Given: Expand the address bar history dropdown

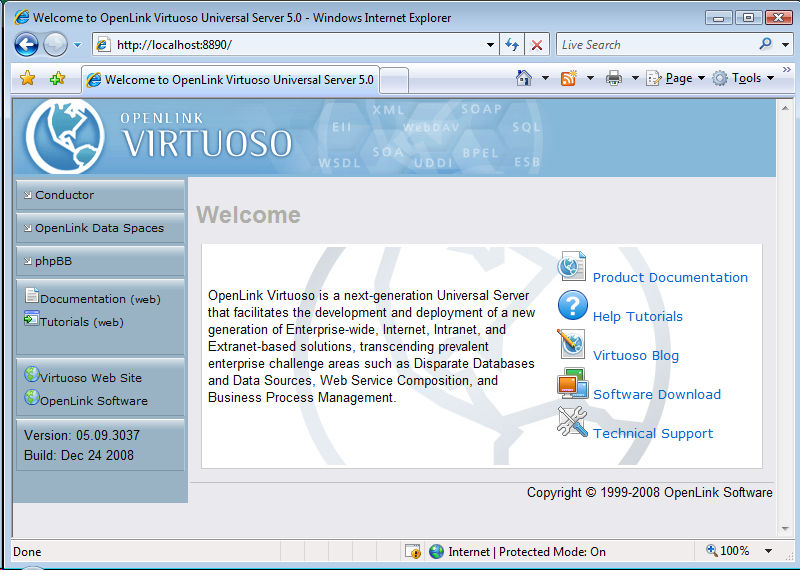Looking at the screenshot, I should [490, 45].
